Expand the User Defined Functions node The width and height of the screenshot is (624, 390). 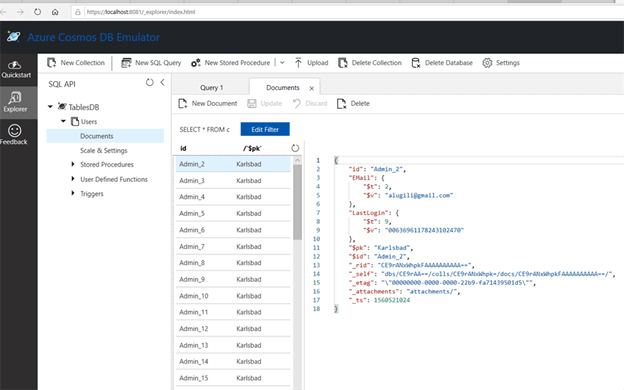coord(73,179)
